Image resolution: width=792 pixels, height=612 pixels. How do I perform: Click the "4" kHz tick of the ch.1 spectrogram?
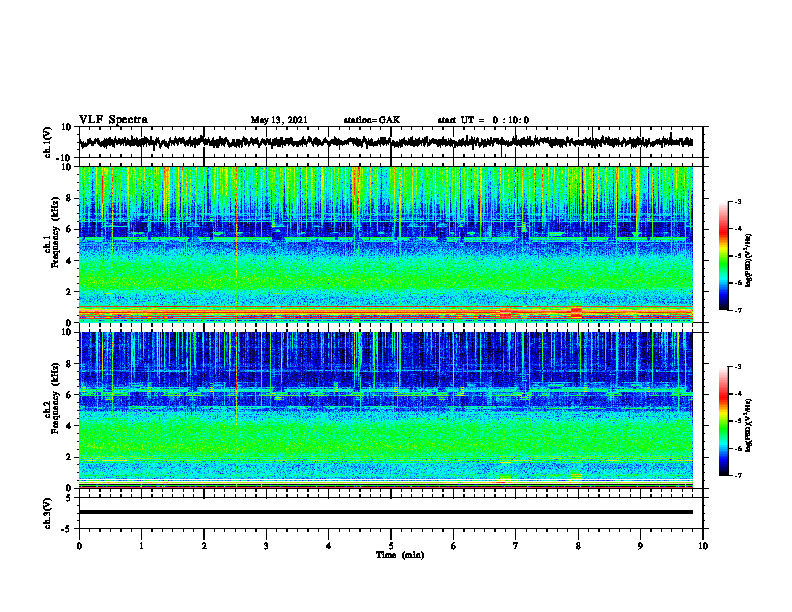tap(69, 261)
